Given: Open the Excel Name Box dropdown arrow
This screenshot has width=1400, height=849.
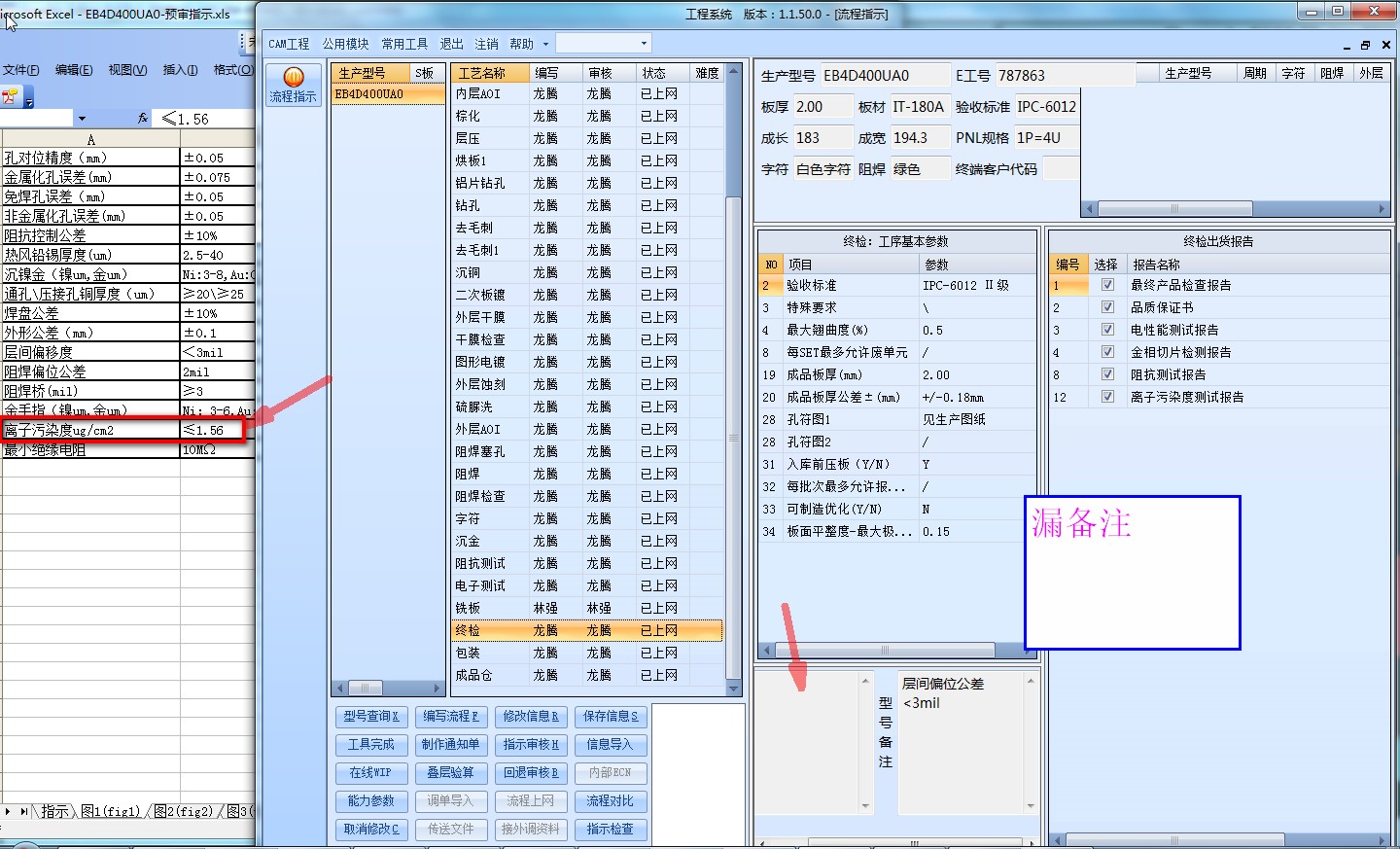Looking at the screenshot, I should click(x=82, y=119).
